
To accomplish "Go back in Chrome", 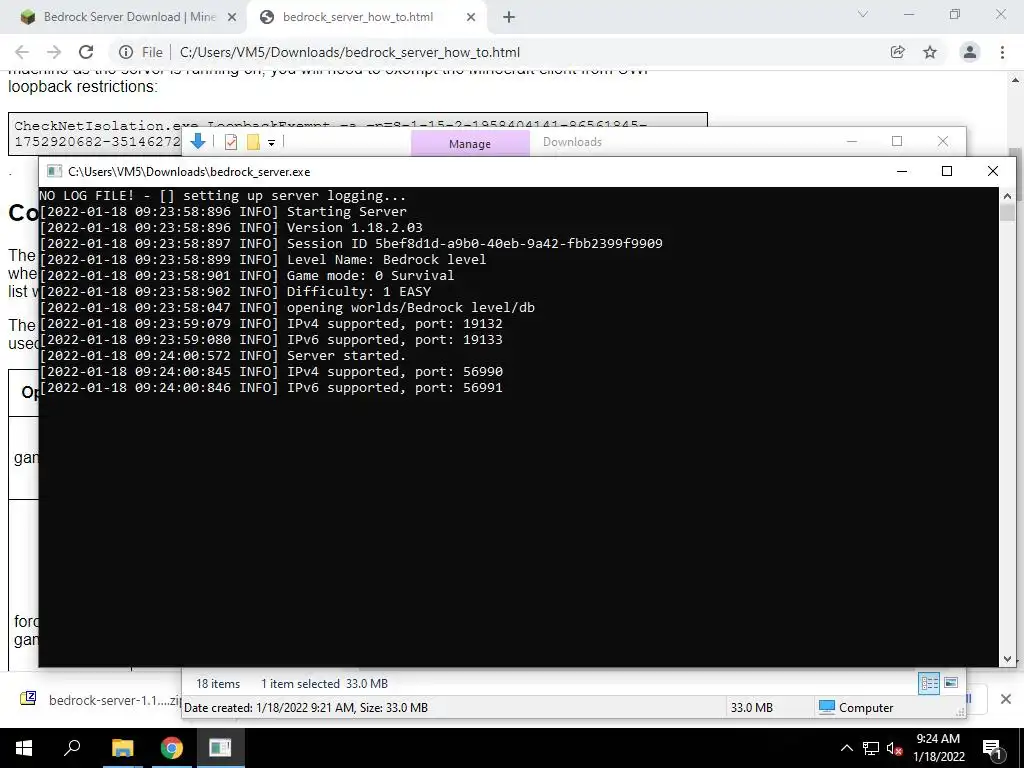I will click(x=22, y=52).
